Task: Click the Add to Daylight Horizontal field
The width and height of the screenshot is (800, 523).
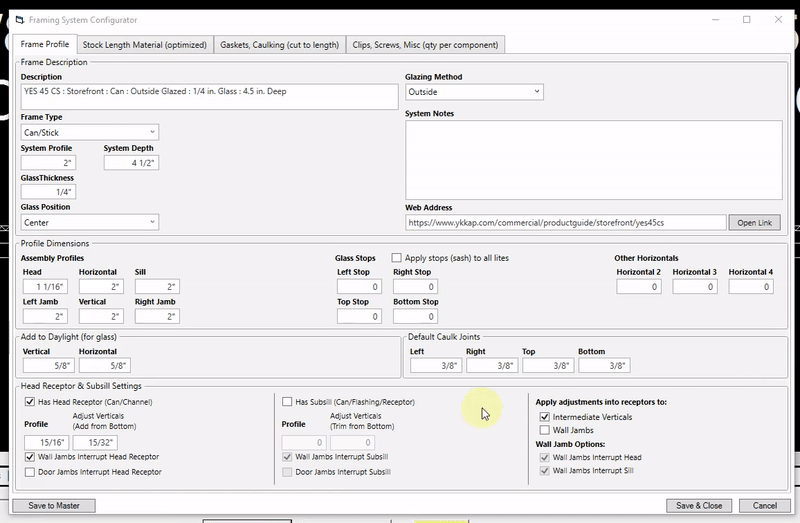Action: pyautogui.click(x=105, y=365)
